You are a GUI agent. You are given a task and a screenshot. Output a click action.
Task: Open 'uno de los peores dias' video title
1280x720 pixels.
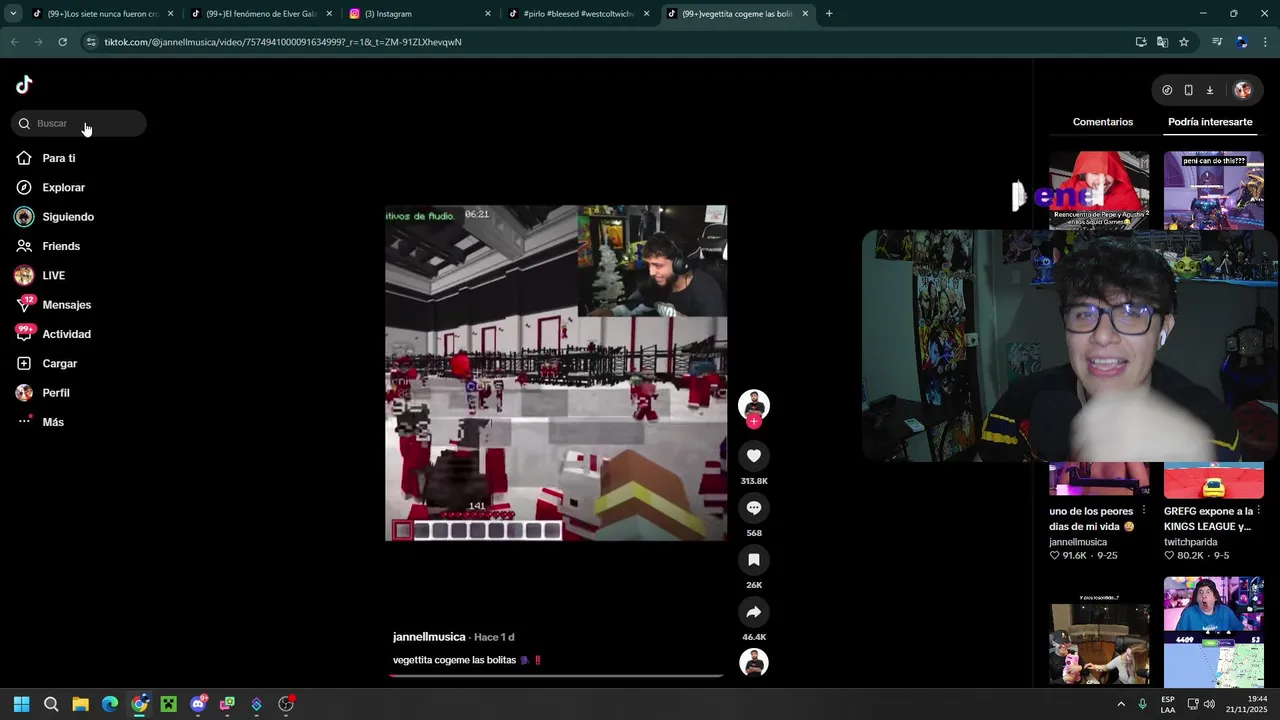pyautogui.click(x=1091, y=519)
